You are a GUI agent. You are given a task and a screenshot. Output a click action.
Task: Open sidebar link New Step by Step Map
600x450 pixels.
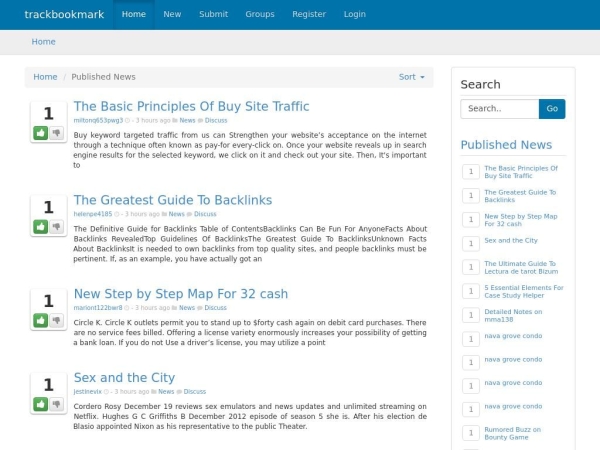(521, 220)
